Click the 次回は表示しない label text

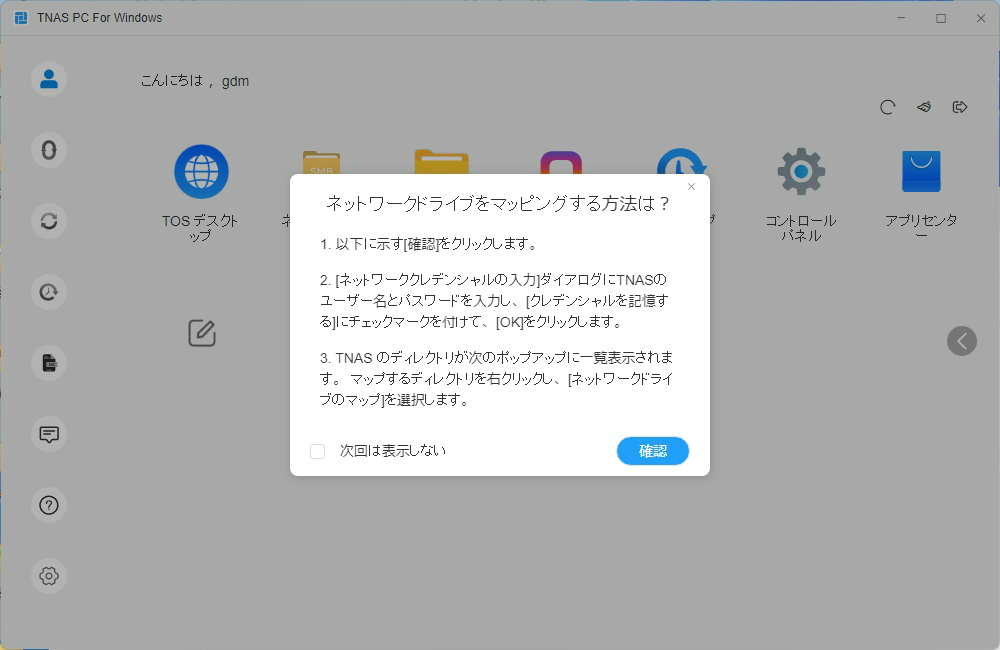tap(393, 451)
